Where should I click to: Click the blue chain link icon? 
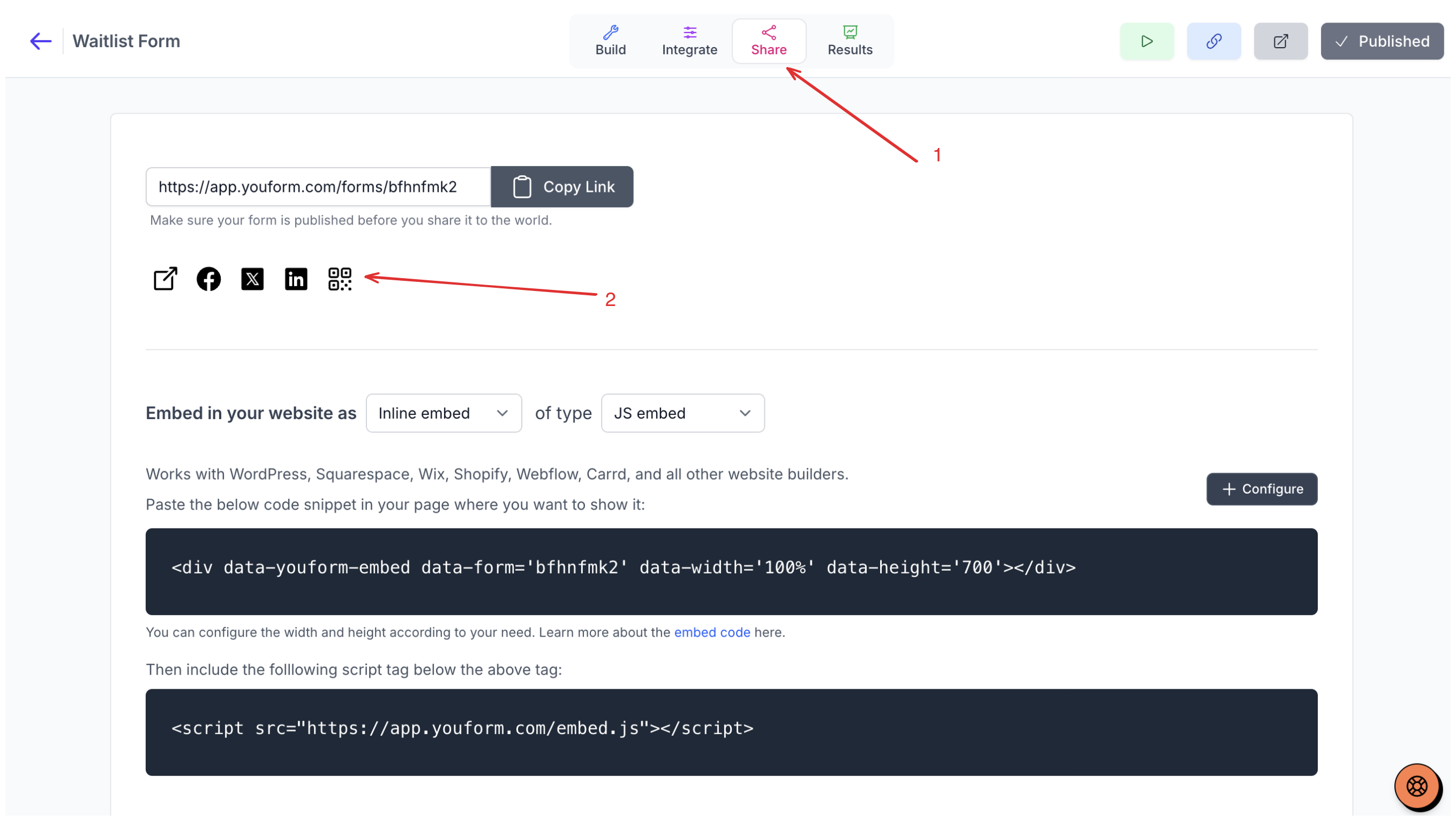(x=1213, y=41)
